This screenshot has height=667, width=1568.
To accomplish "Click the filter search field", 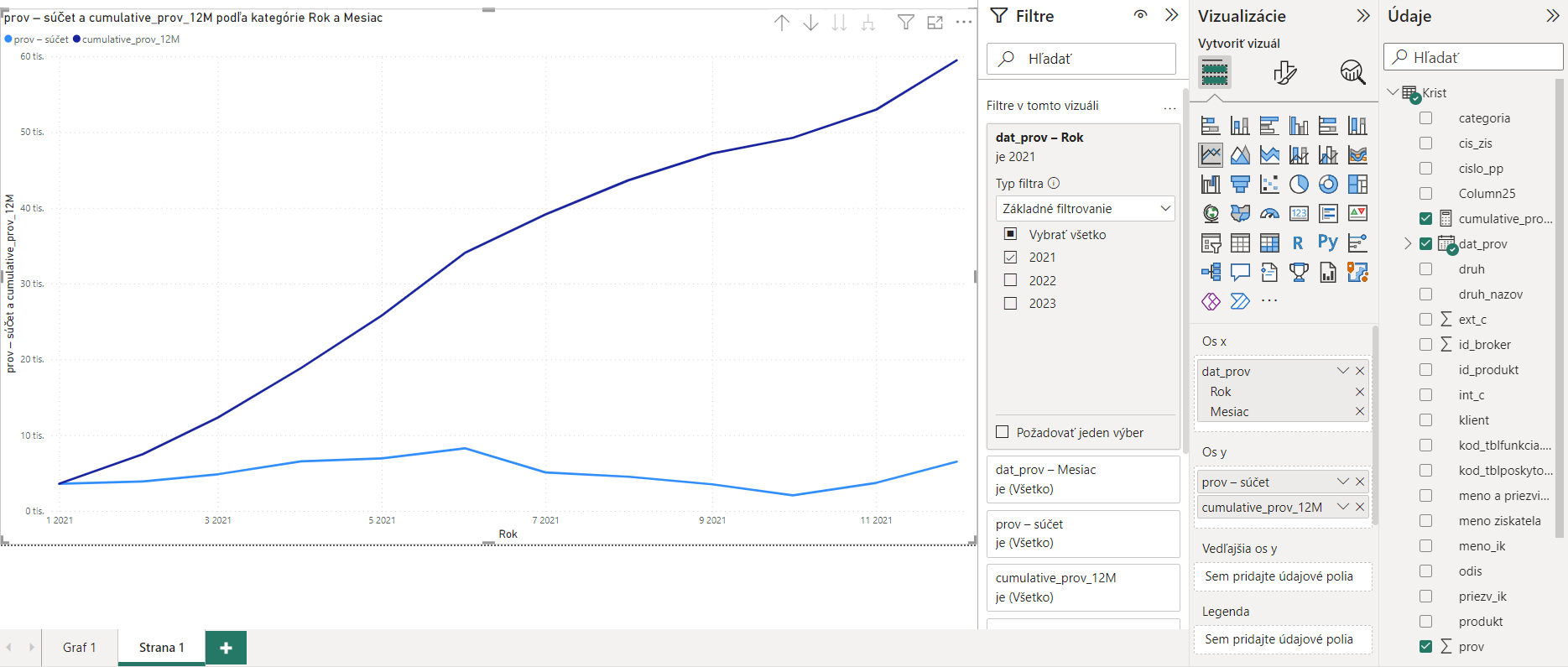I will point(1081,59).
